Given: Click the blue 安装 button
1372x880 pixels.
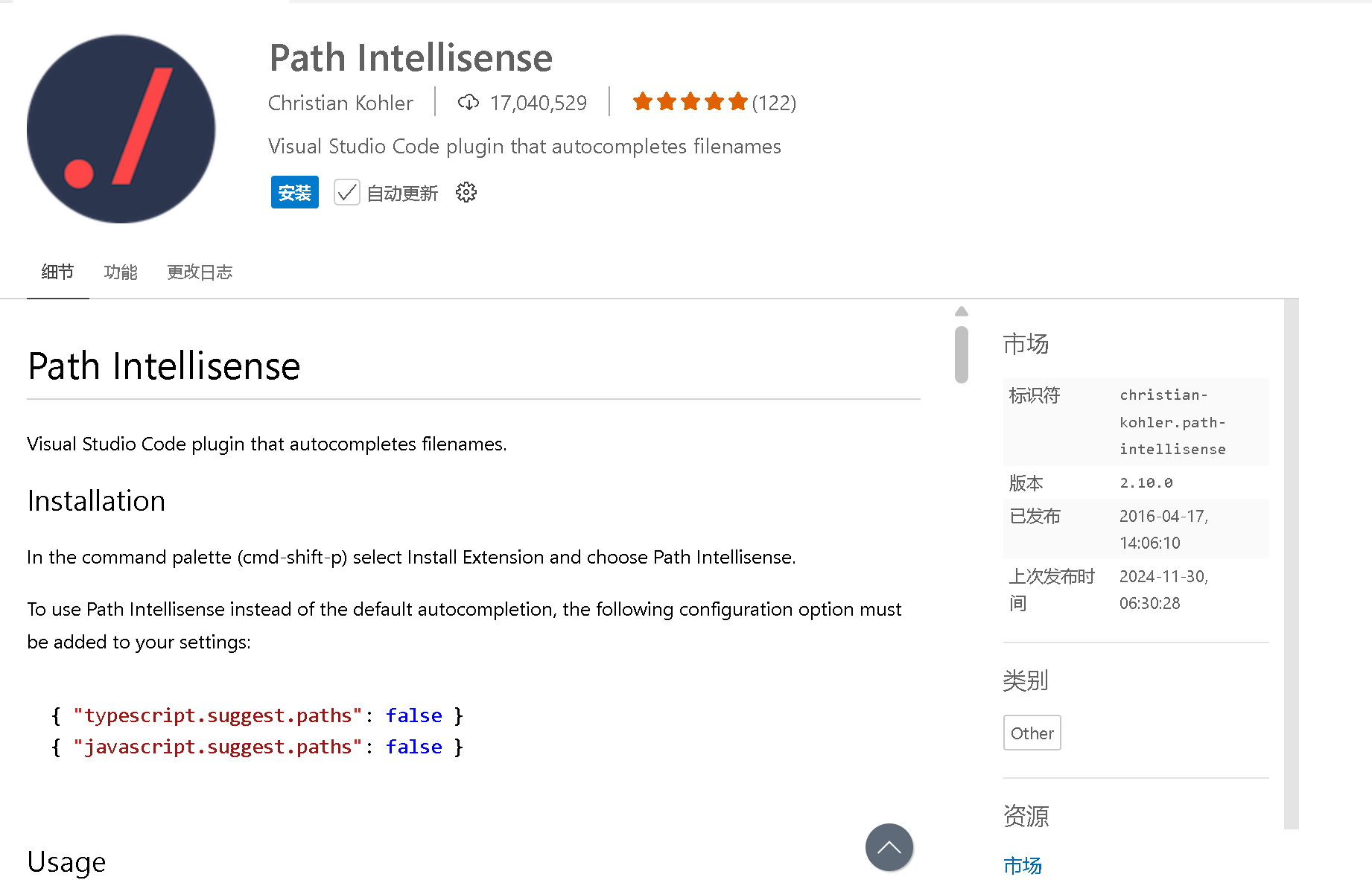Looking at the screenshot, I should [x=295, y=193].
